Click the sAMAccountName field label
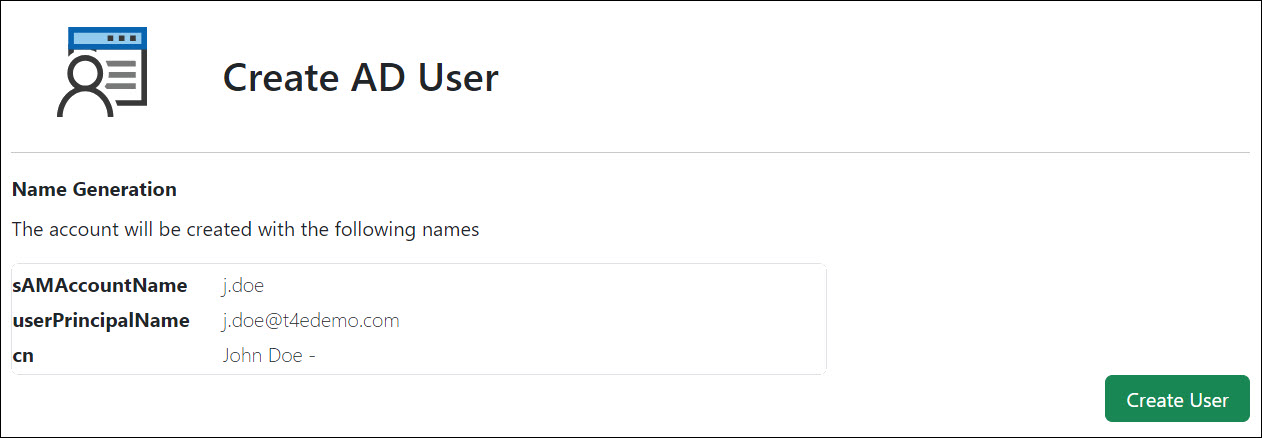Viewport: 1262px width, 438px height. (99, 286)
